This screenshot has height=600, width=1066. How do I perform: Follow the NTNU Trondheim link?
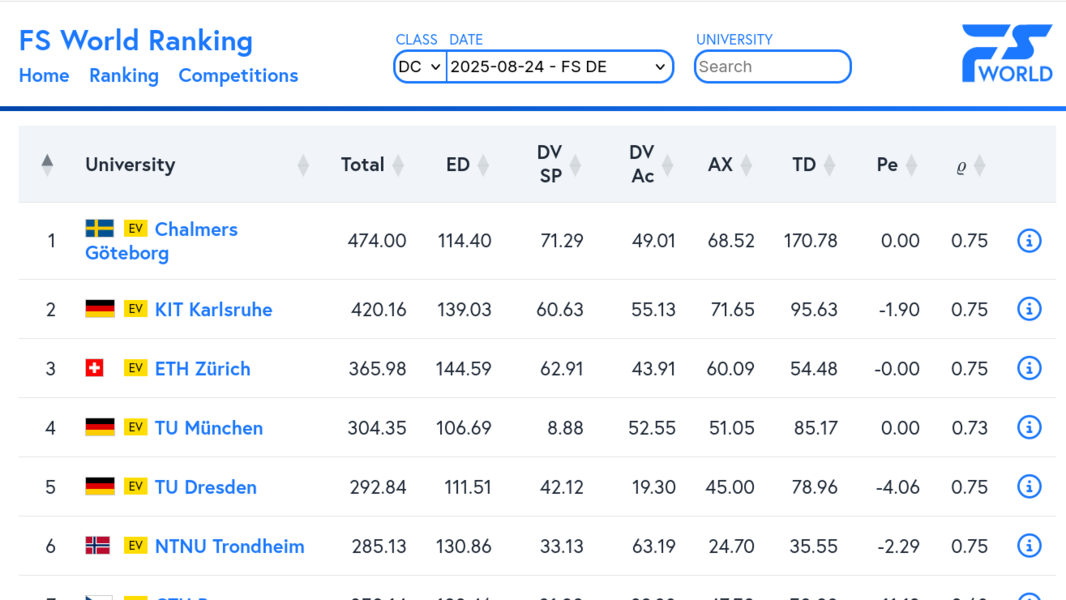click(229, 547)
